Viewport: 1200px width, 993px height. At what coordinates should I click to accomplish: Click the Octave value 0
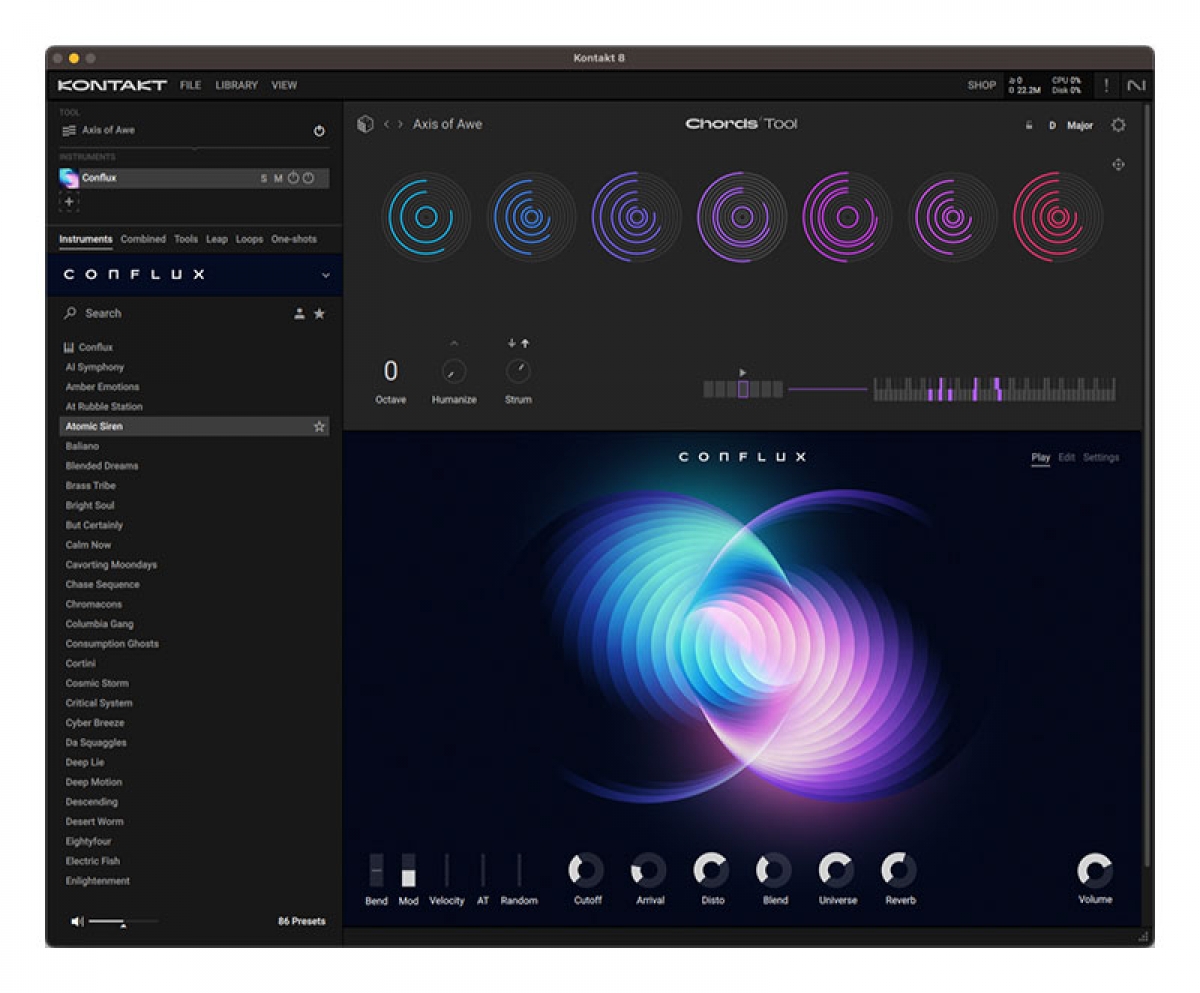pos(391,371)
